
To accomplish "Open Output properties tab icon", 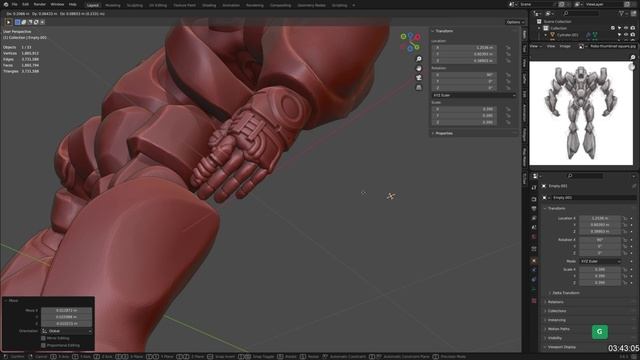I will point(534,209).
